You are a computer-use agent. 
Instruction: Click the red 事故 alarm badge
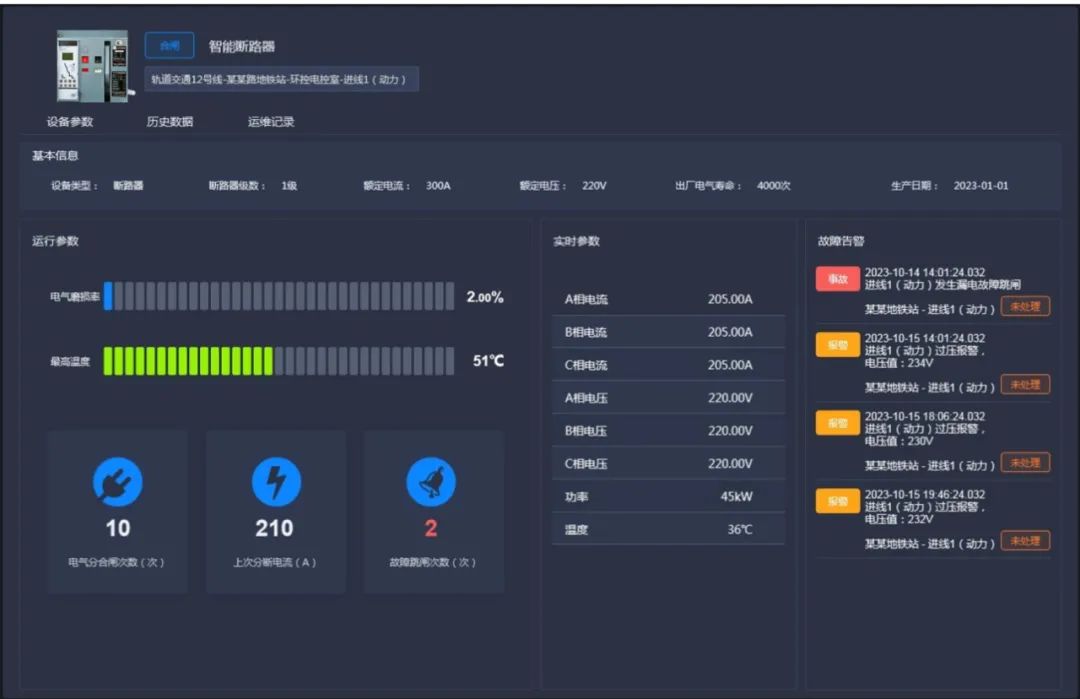click(x=838, y=279)
